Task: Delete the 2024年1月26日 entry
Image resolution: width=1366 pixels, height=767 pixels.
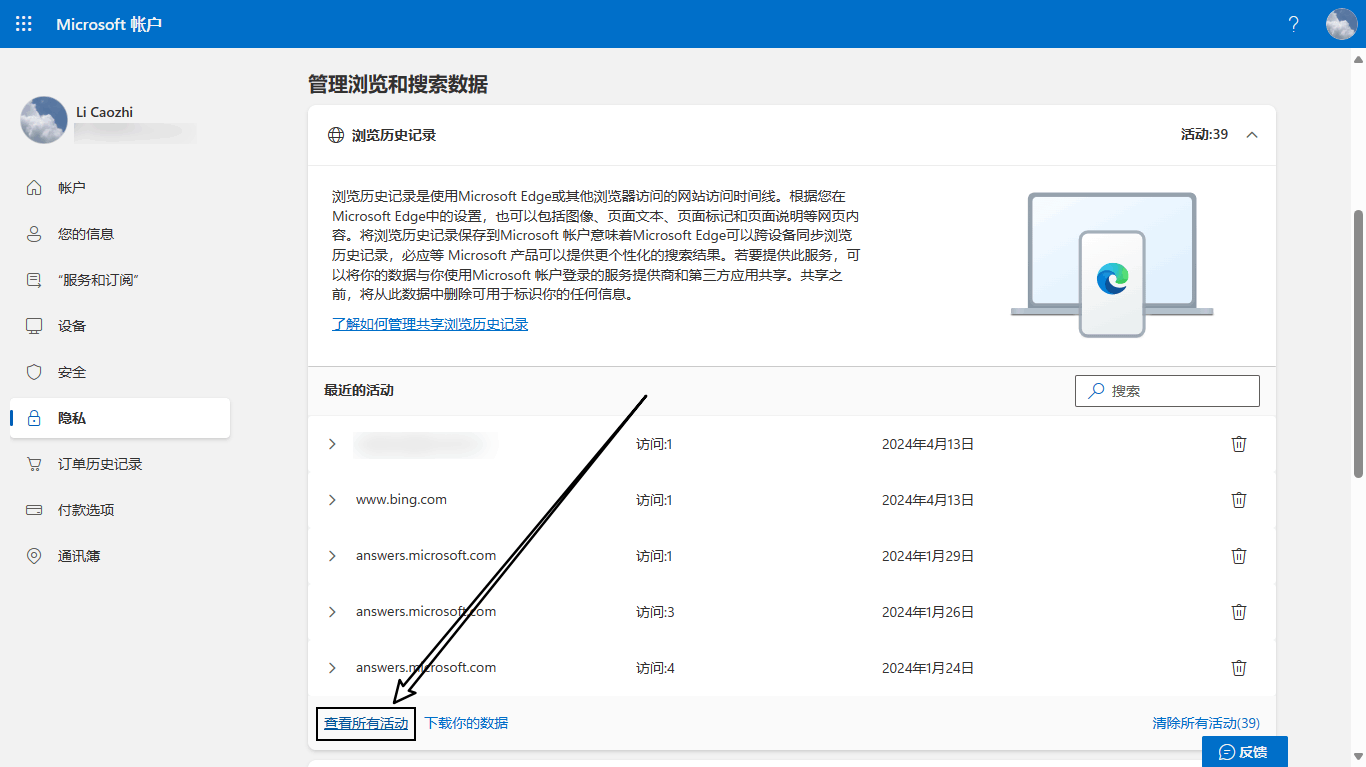Action: pos(1239,612)
